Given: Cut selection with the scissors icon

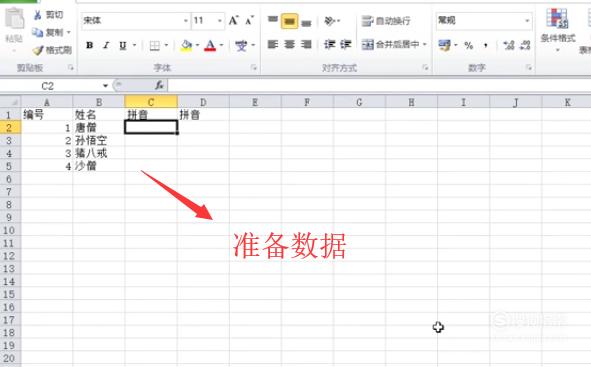Looking at the screenshot, I should 38,15.
